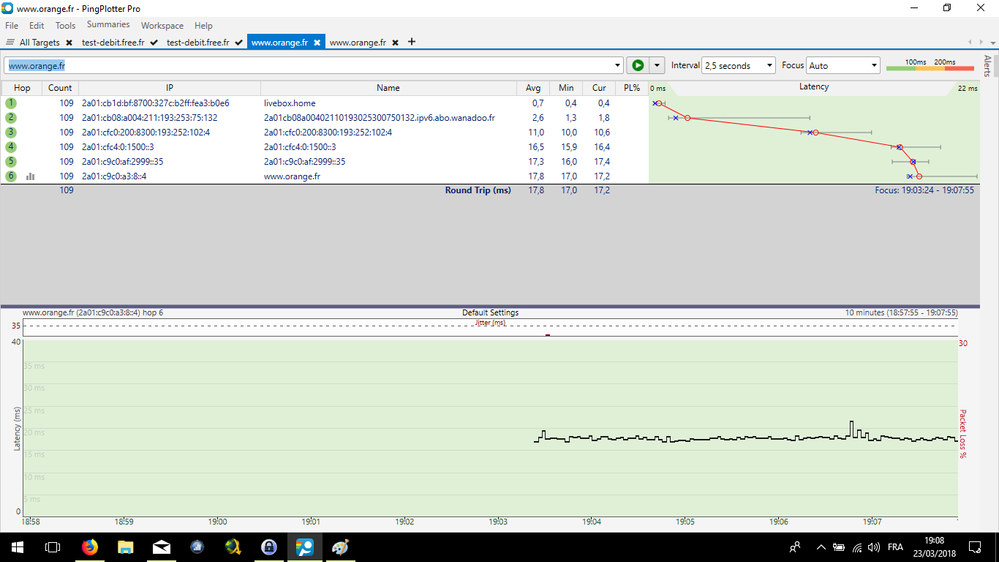
Task: Click the Cur column header
Action: pyautogui.click(x=599, y=88)
